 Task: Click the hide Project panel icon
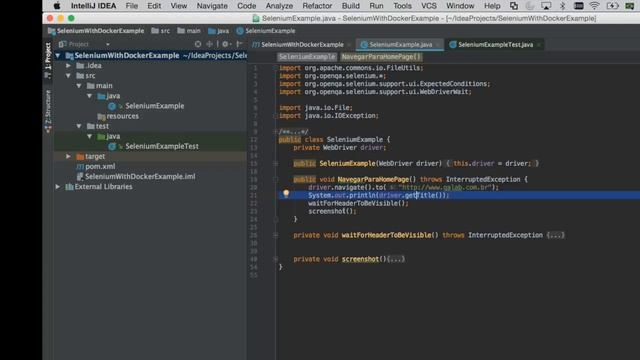[x=240, y=44]
